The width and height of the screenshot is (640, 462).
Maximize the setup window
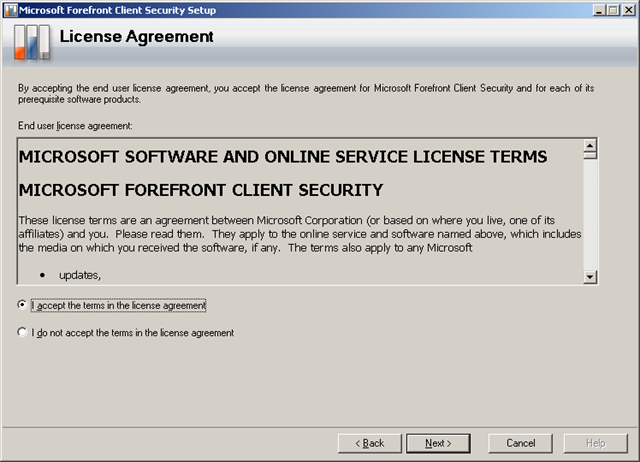click(x=613, y=10)
